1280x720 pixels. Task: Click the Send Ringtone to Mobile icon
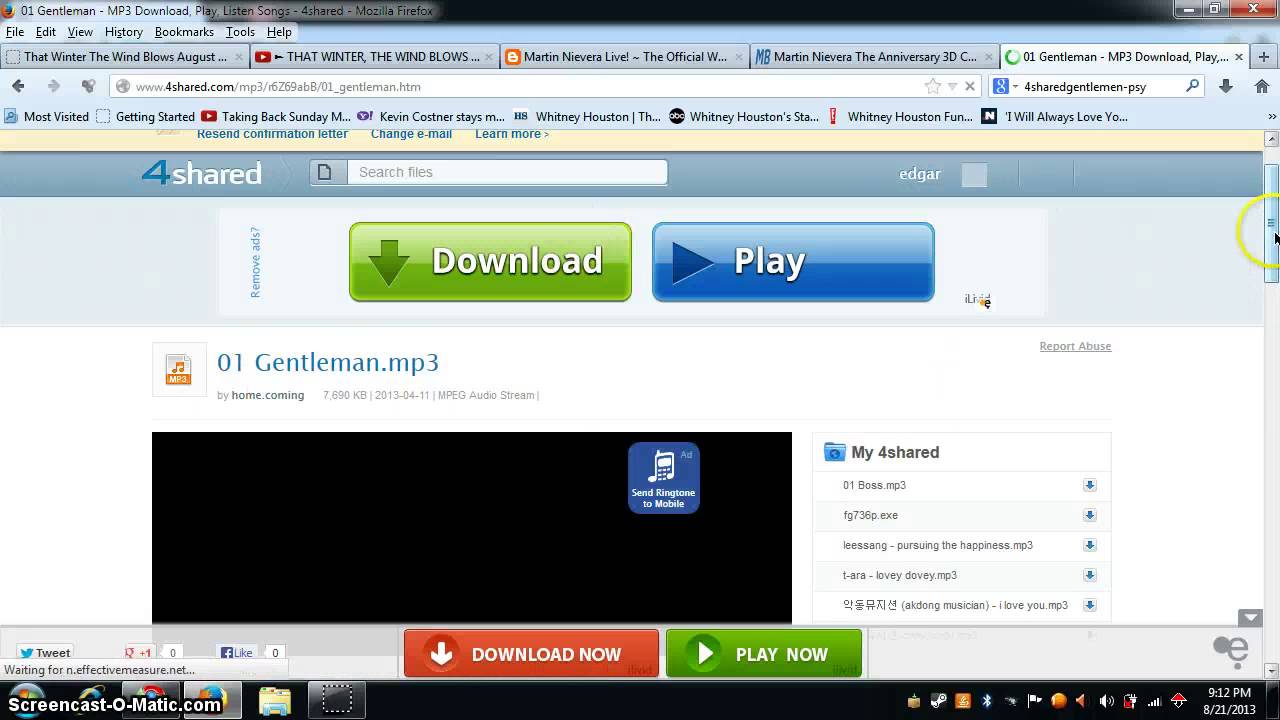click(663, 478)
